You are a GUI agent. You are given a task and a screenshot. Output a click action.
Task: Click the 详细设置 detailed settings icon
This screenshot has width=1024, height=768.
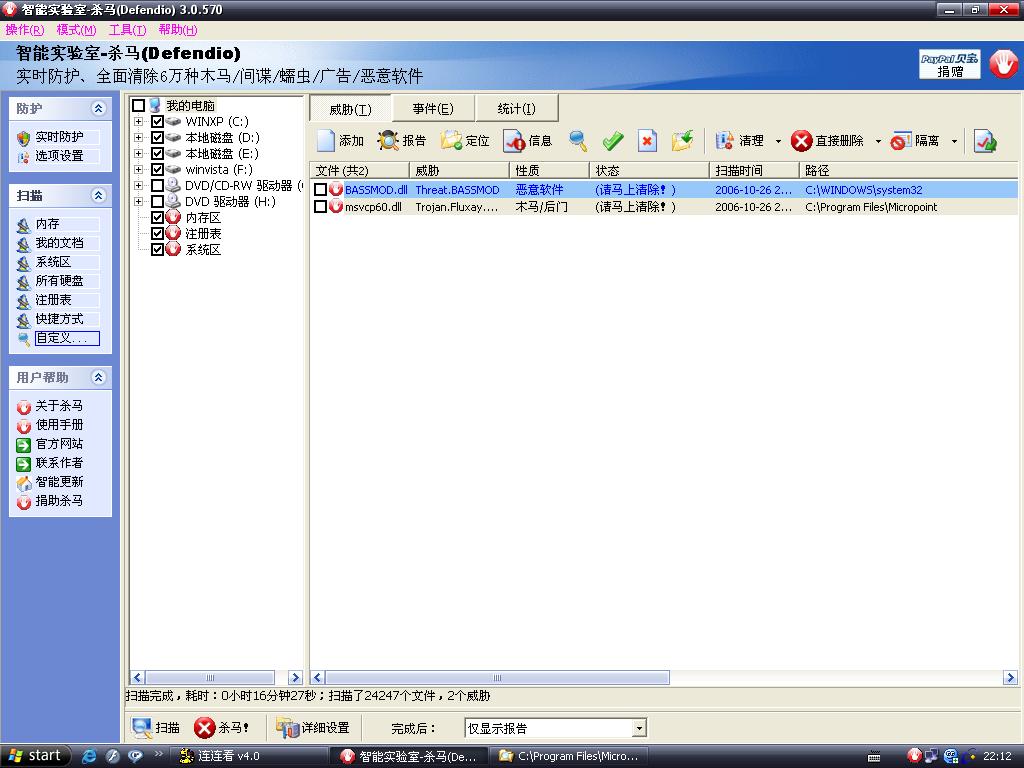[x=287, y=728]
